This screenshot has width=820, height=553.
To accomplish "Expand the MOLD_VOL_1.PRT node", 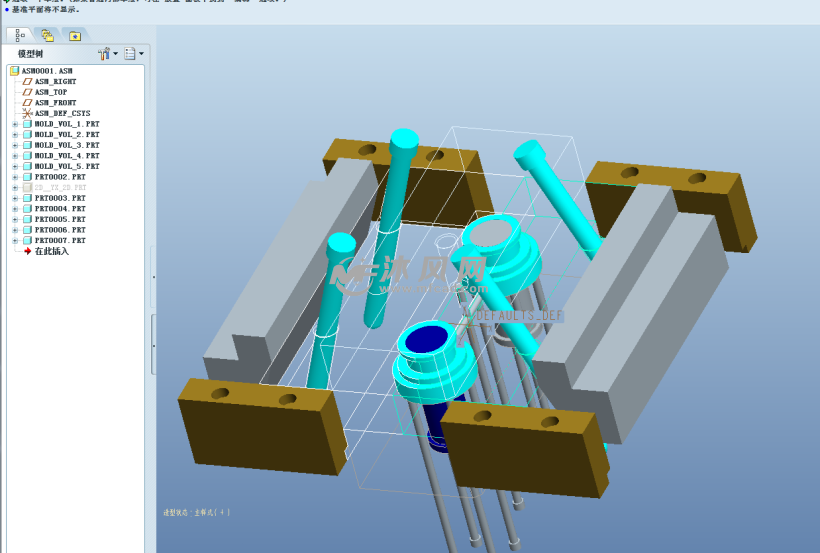I will point(15,124).
